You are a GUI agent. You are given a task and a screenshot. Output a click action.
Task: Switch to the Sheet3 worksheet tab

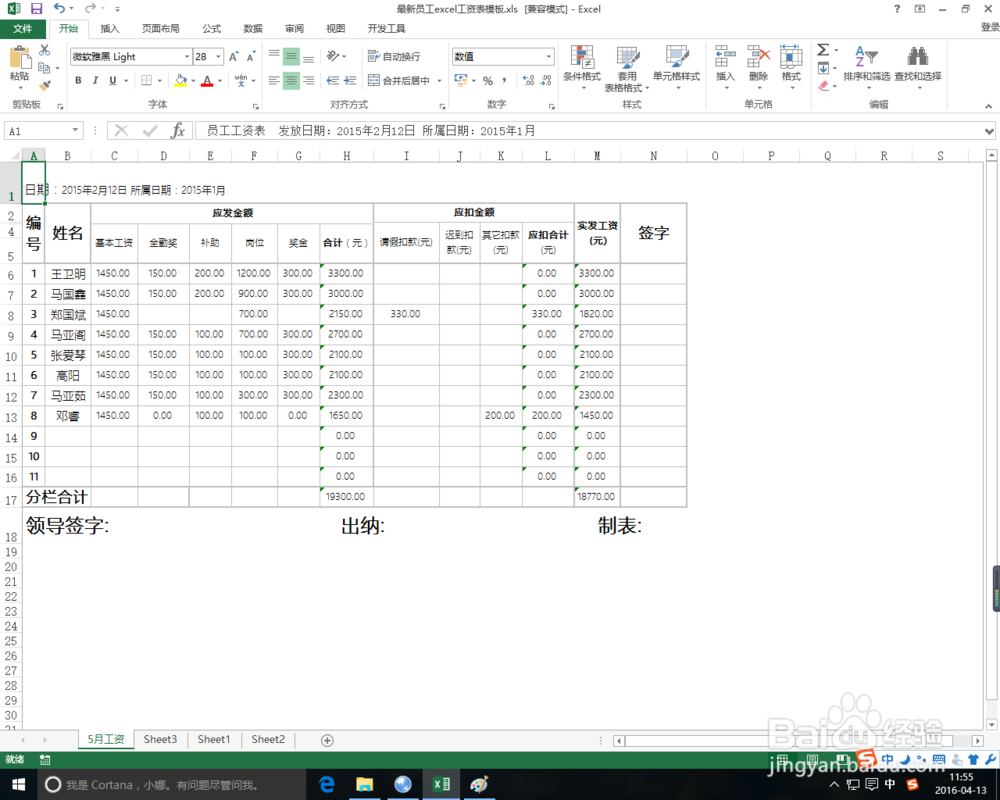point(160,739)
